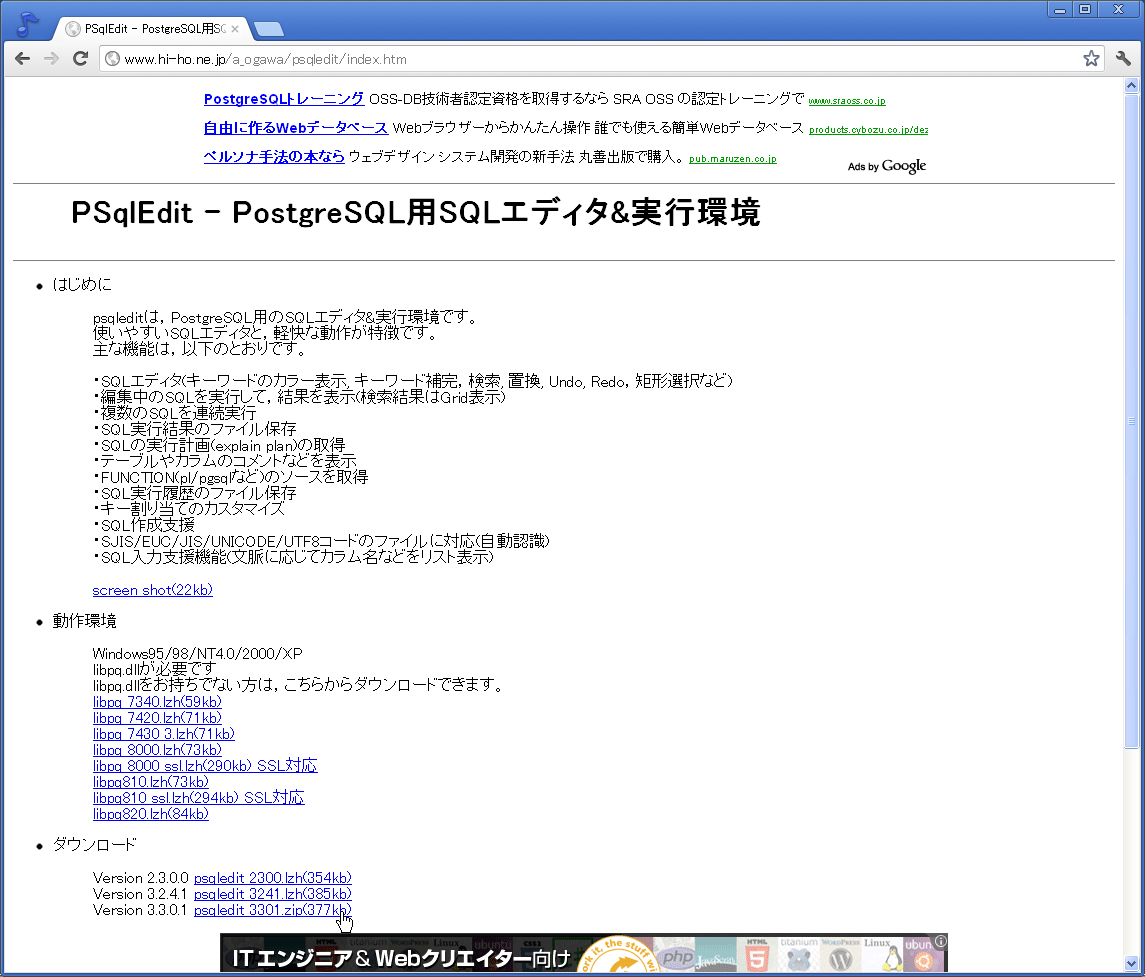Open the ad info button on the banner
Screen dimensions: 1145x977
(940, 941)
